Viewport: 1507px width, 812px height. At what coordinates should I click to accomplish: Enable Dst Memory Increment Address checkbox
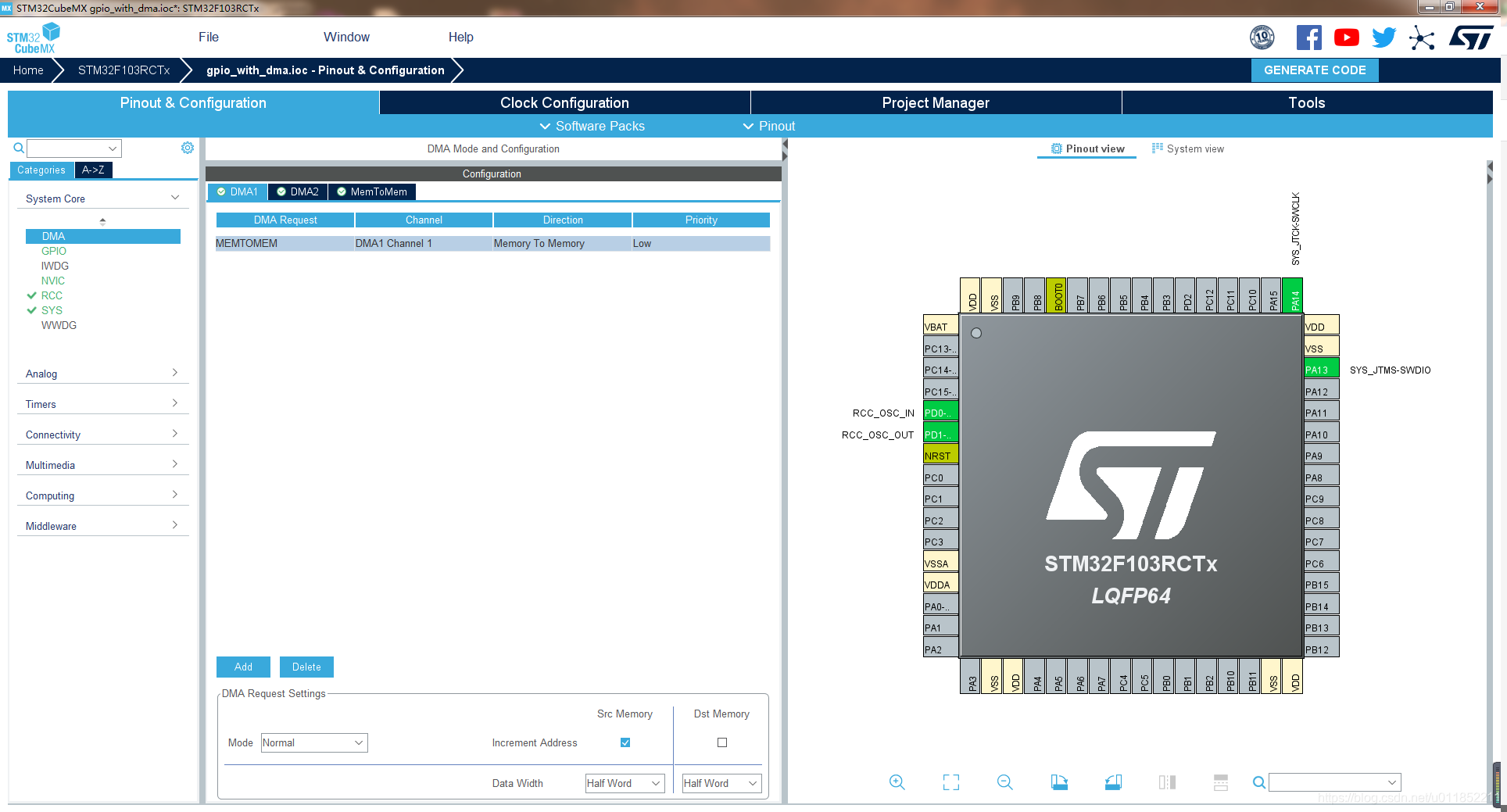(x=721, y=742)
